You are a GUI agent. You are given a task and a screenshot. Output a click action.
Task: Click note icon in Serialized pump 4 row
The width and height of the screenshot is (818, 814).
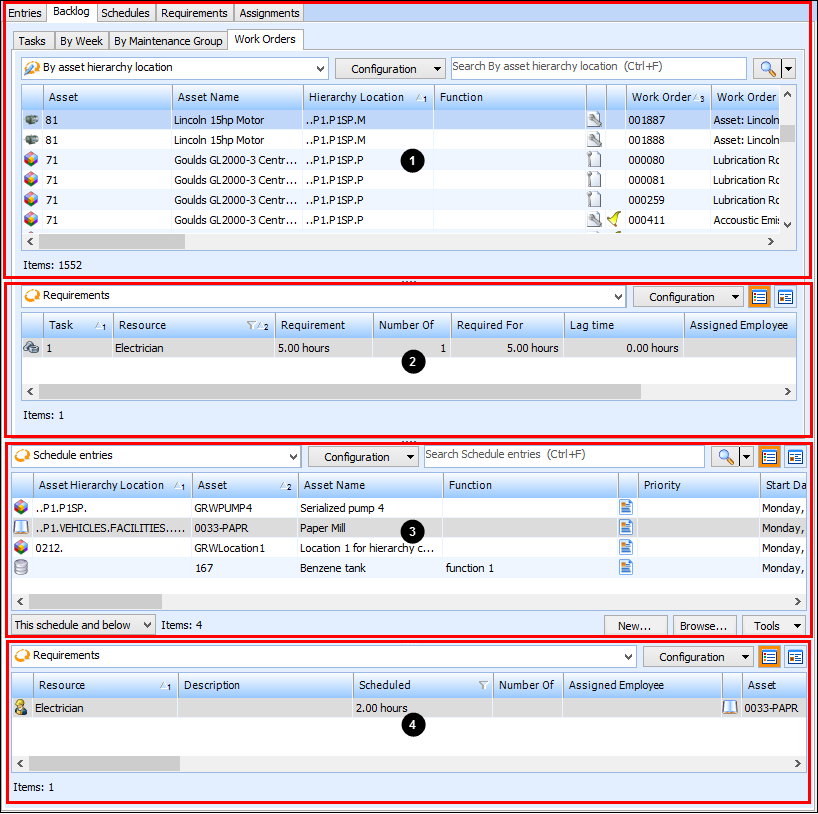(x=626, y=507)
